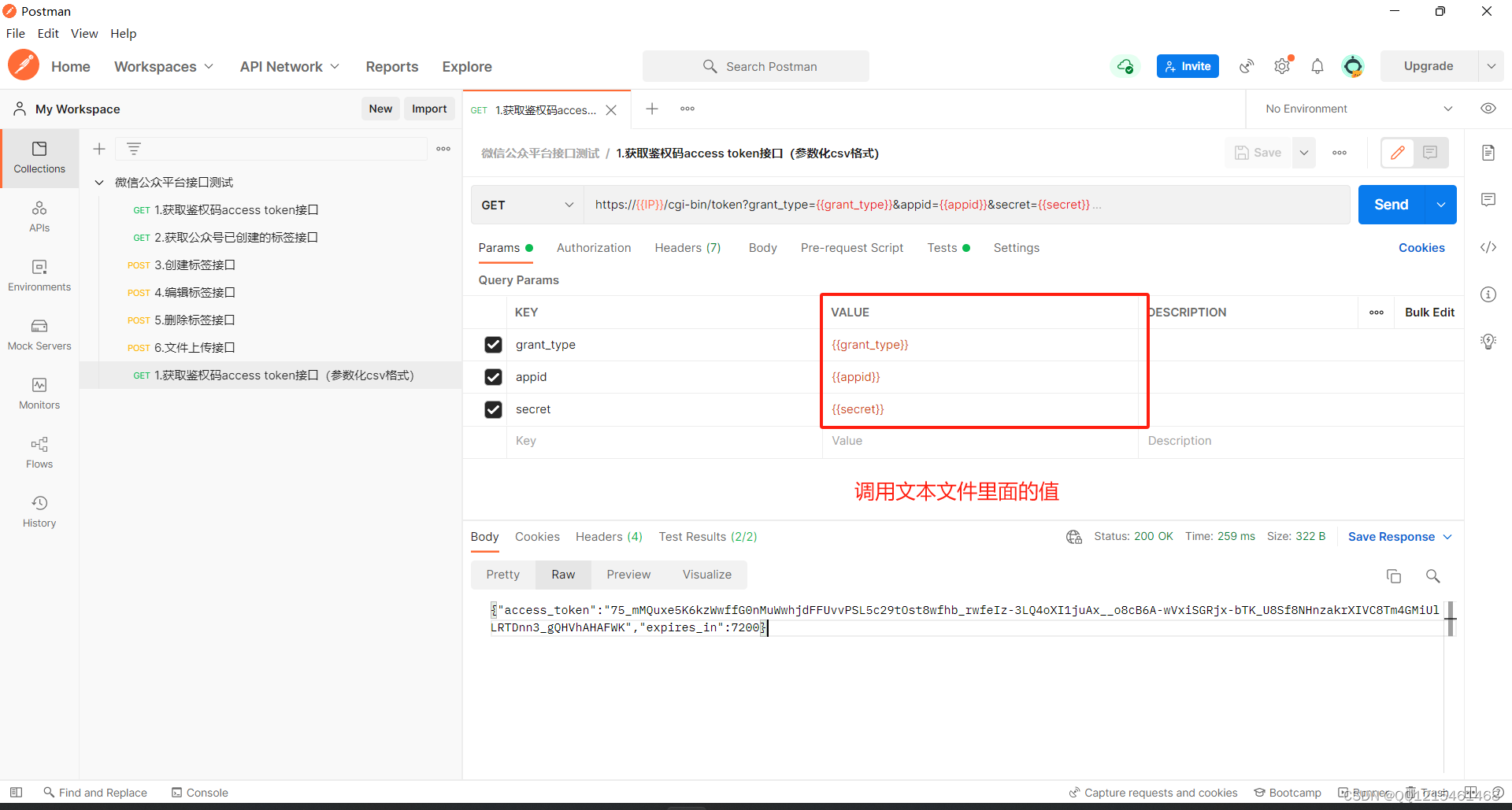Screen dimensions: 1512x810
Task: Open the Flows sidebar panel
Action: click(39, 453)
